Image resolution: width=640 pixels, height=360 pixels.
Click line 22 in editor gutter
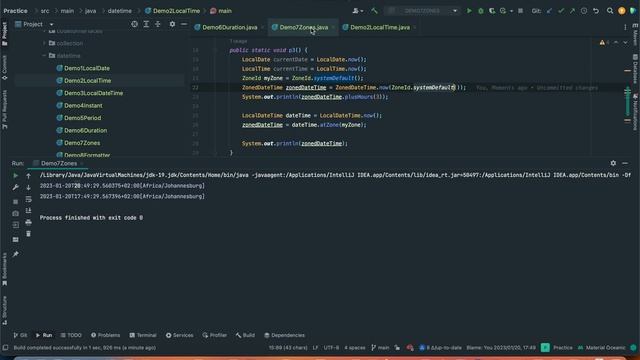(196, 88)
